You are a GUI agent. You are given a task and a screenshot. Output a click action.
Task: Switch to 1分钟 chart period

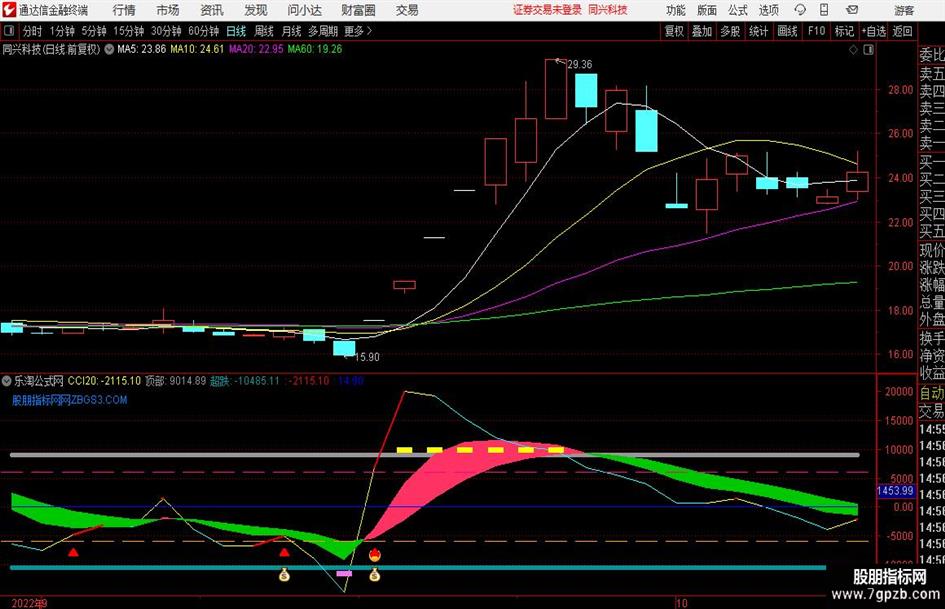(x=61, y=31)
